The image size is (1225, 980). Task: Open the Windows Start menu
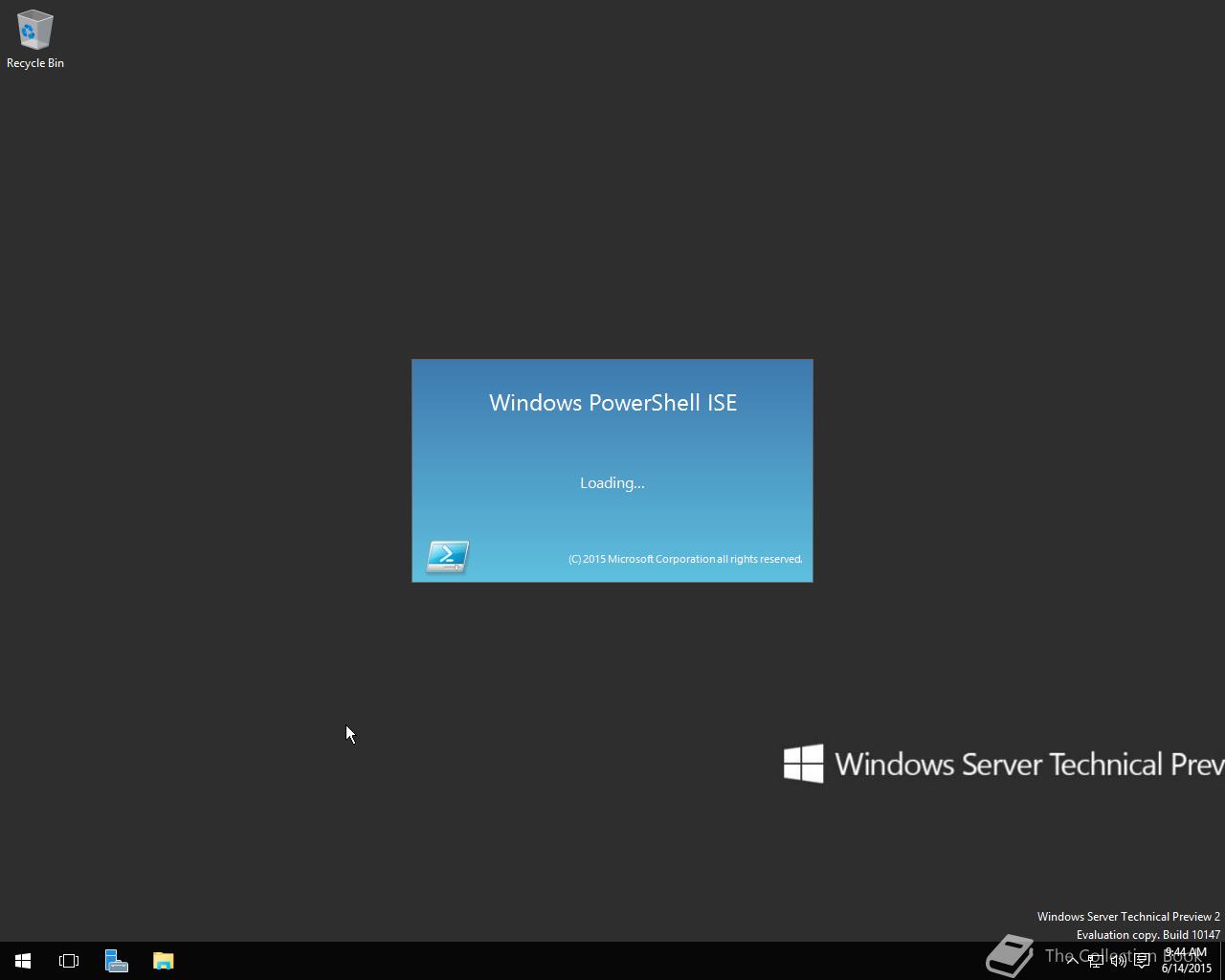click(23, 961)
